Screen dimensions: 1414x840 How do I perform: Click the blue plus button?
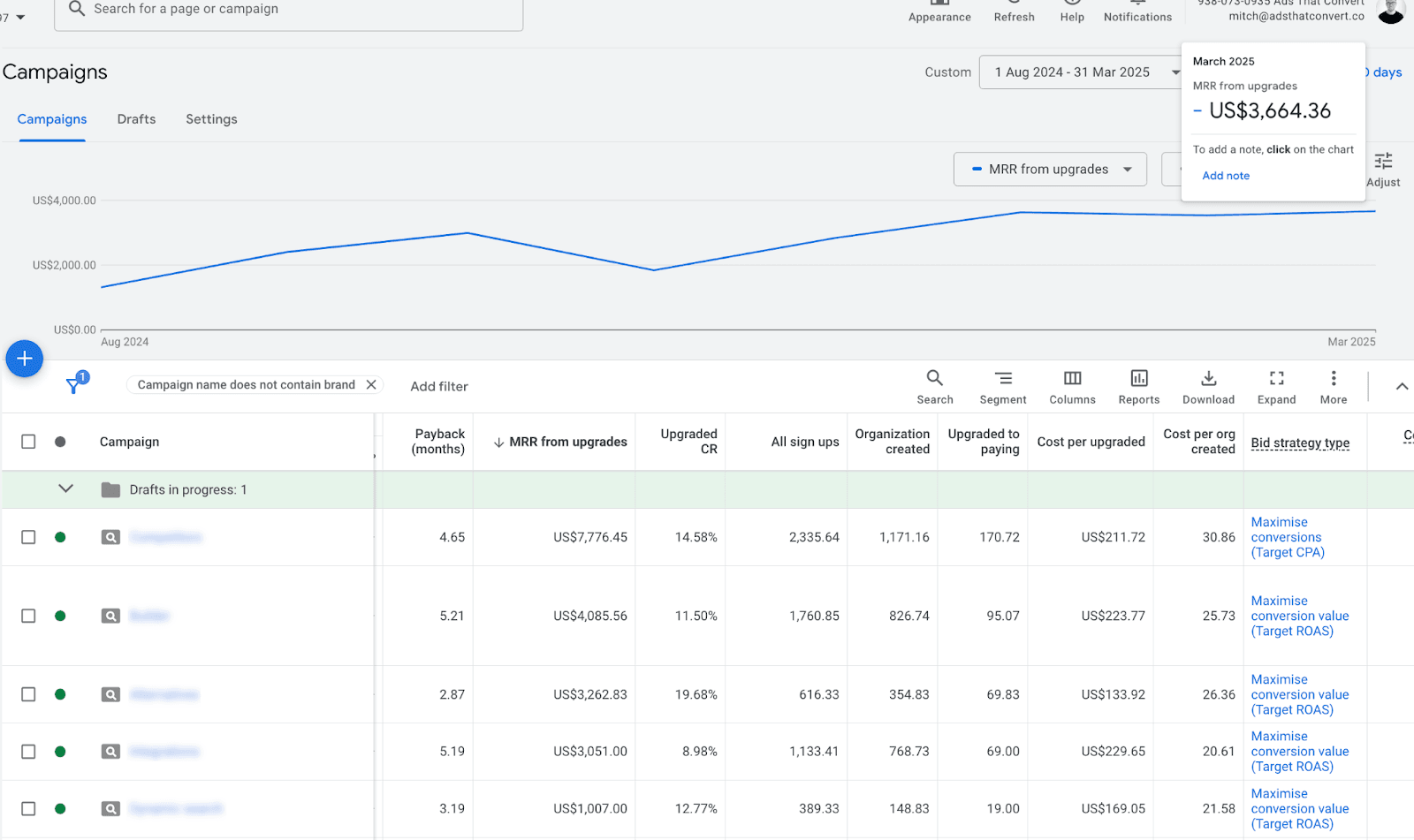pyautogui.click(x=24, y=359)
